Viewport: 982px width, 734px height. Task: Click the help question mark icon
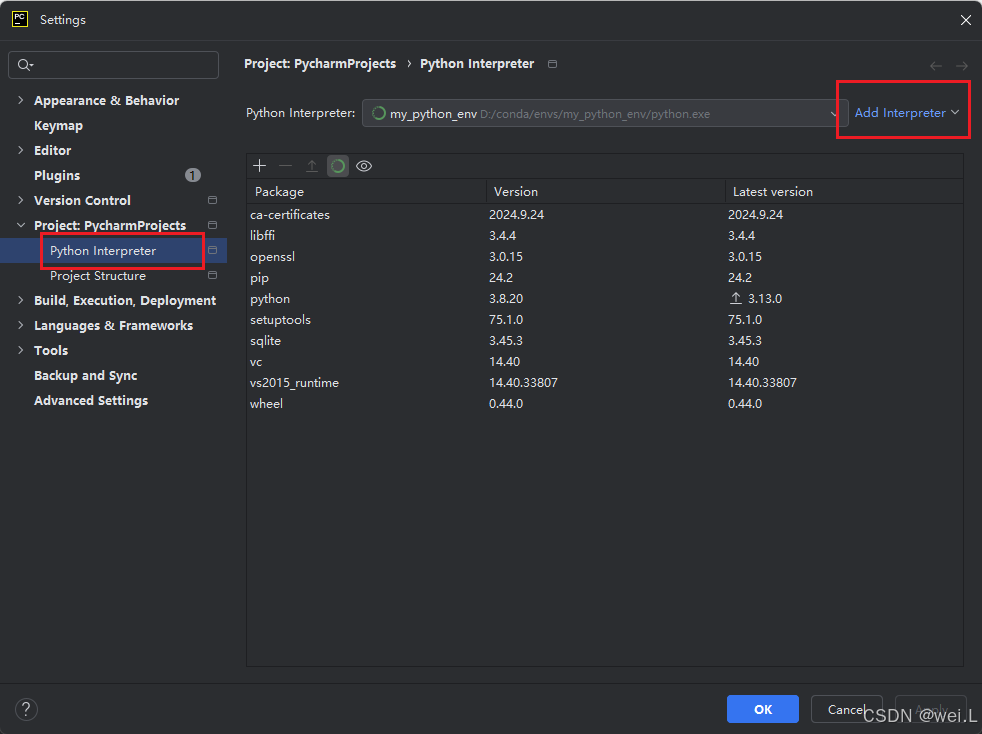(26, 710)
